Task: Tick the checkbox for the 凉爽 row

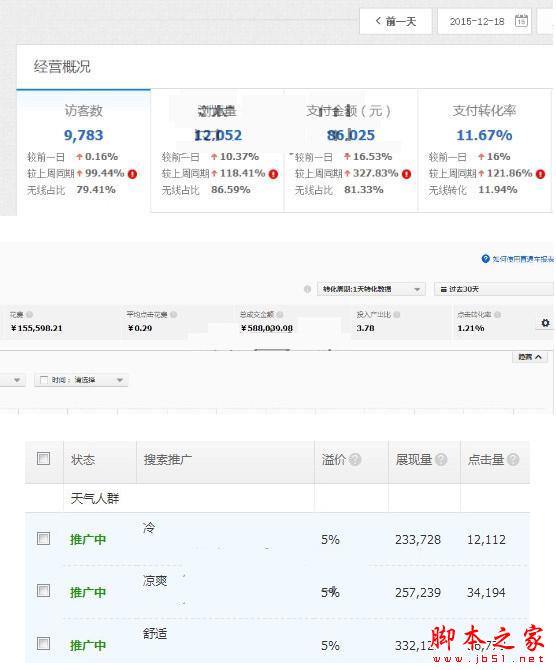Action: 43,591
